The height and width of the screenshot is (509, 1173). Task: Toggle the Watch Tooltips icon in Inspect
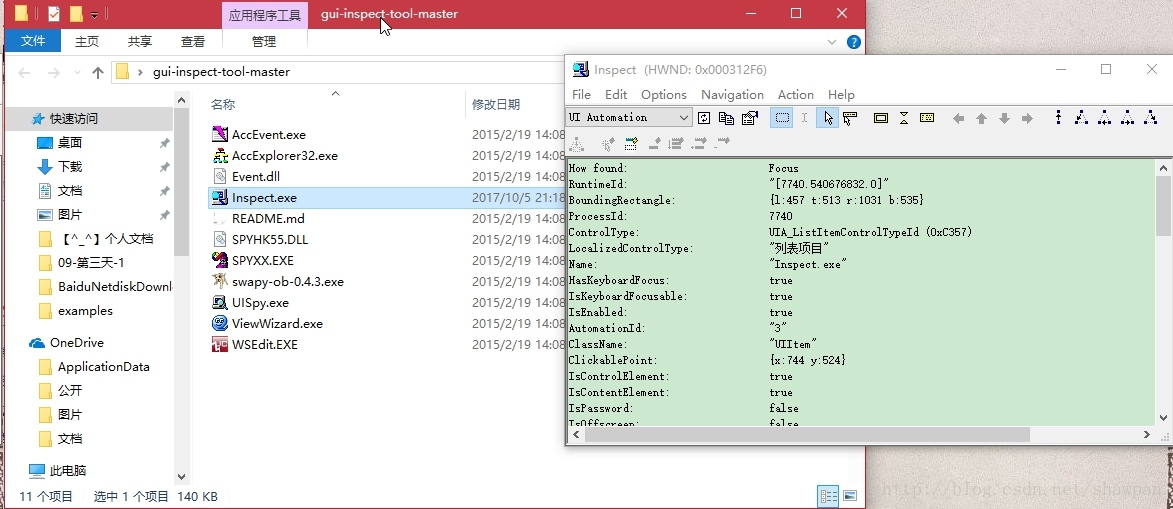849,118
